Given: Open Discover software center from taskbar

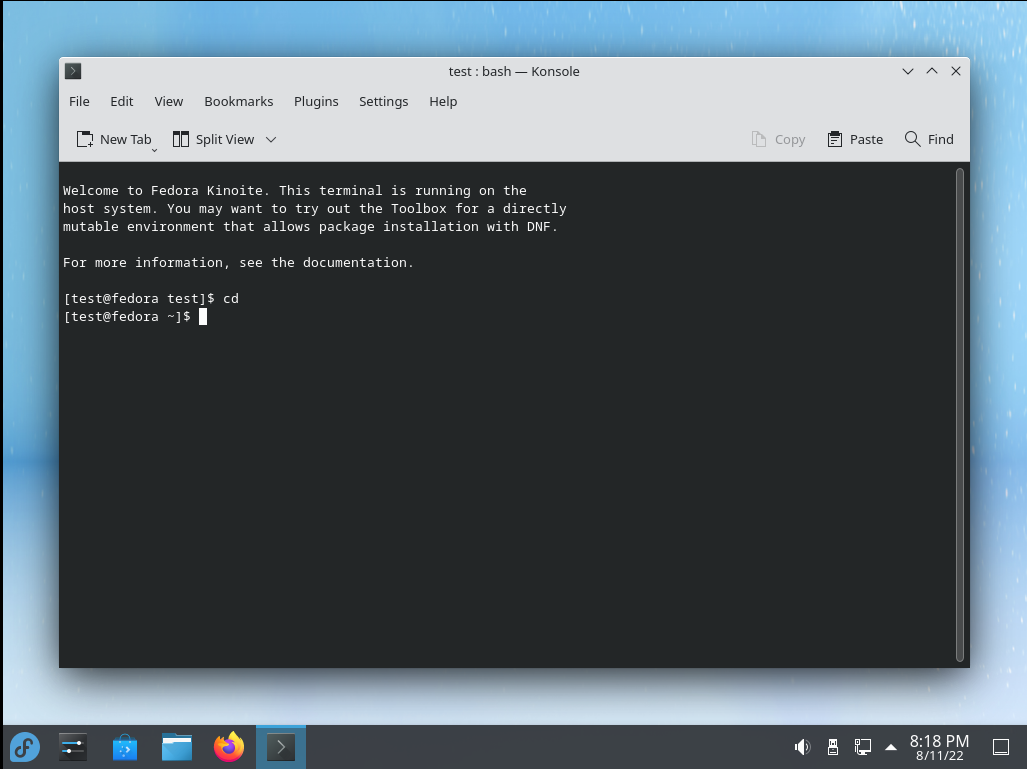Looking at the screenshot, I should tap(124, 747).
